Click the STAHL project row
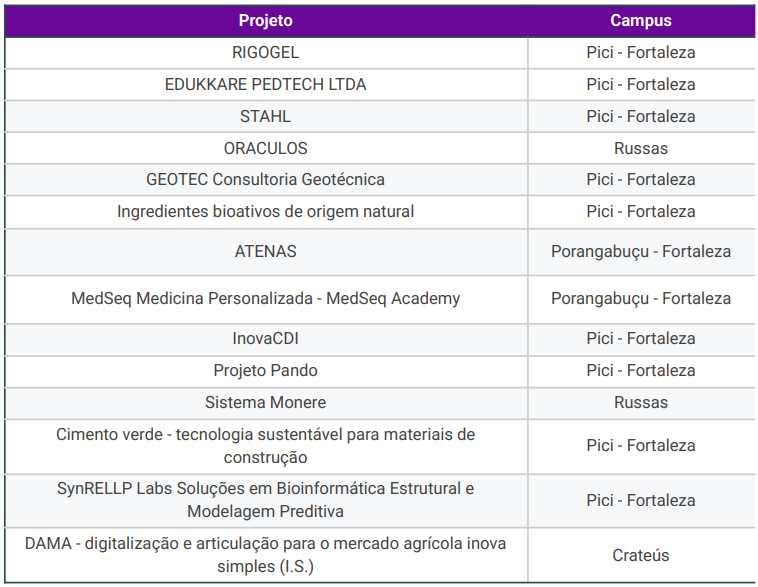This screenshot has width=758, height=587. tap(380, 117)
